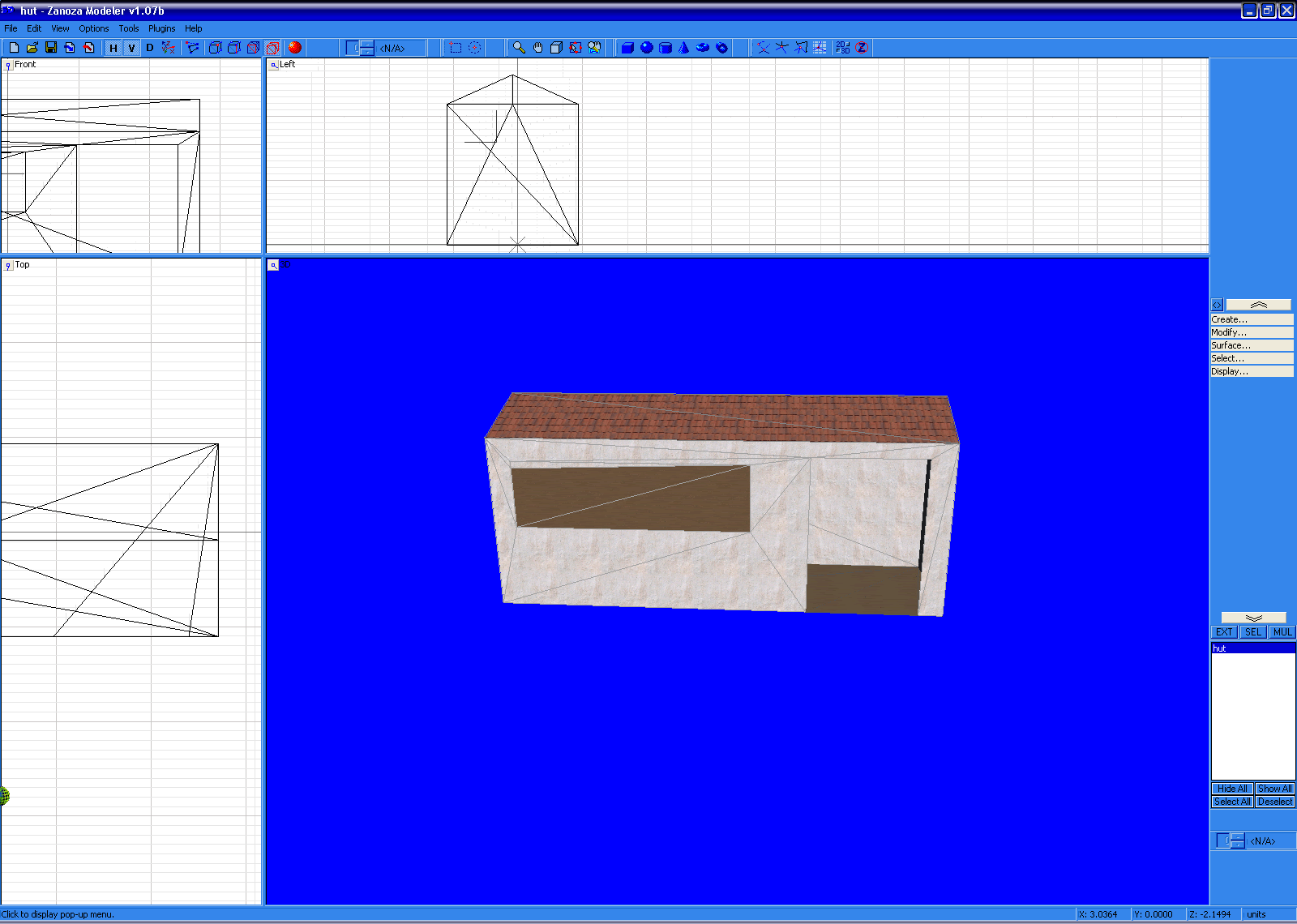This screenshot has width=1297, height=924.
Task: Select the hut object in list
Action: click(x=1252, y=648)
